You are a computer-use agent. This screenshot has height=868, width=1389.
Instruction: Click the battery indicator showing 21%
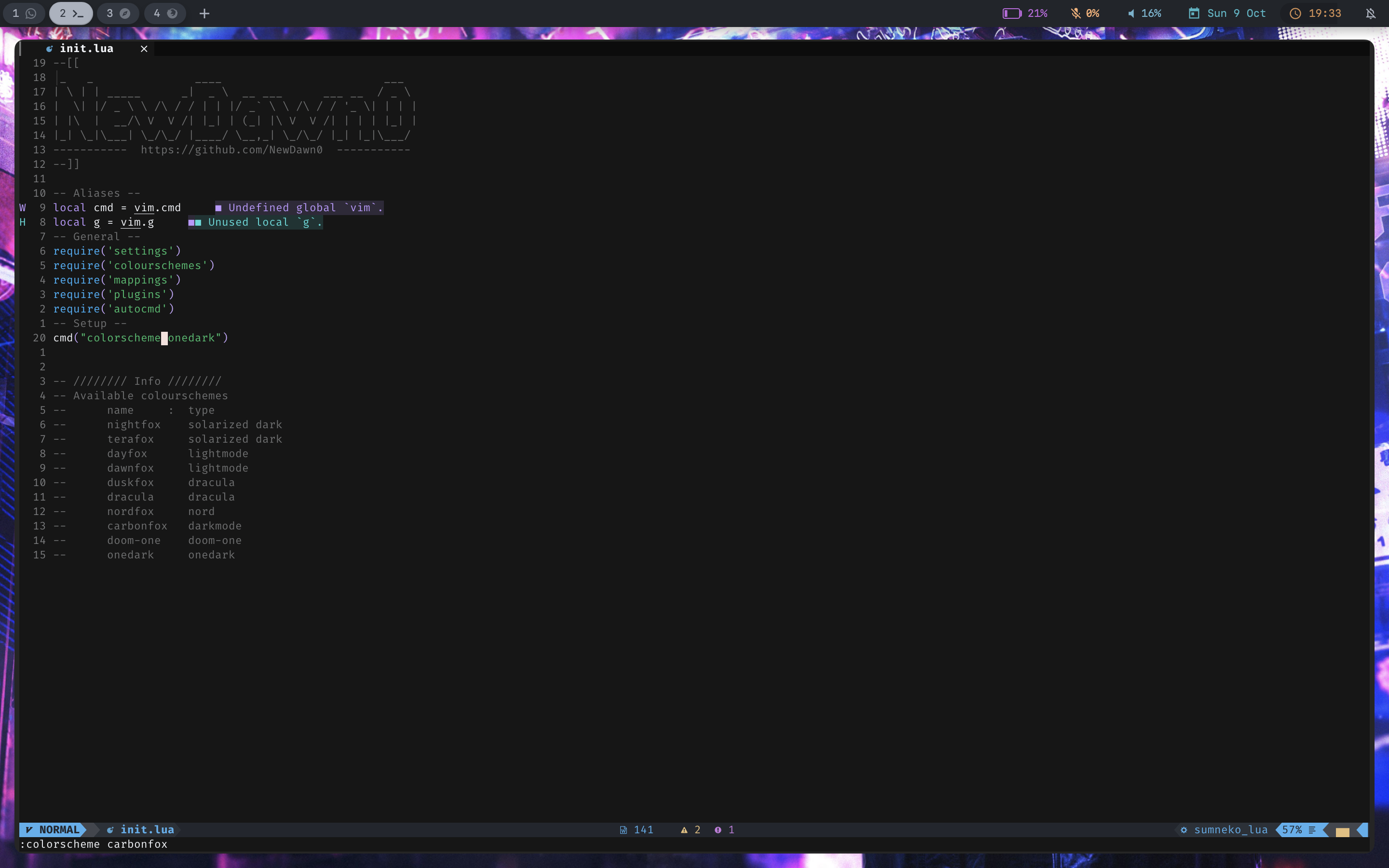point(1024,13)
